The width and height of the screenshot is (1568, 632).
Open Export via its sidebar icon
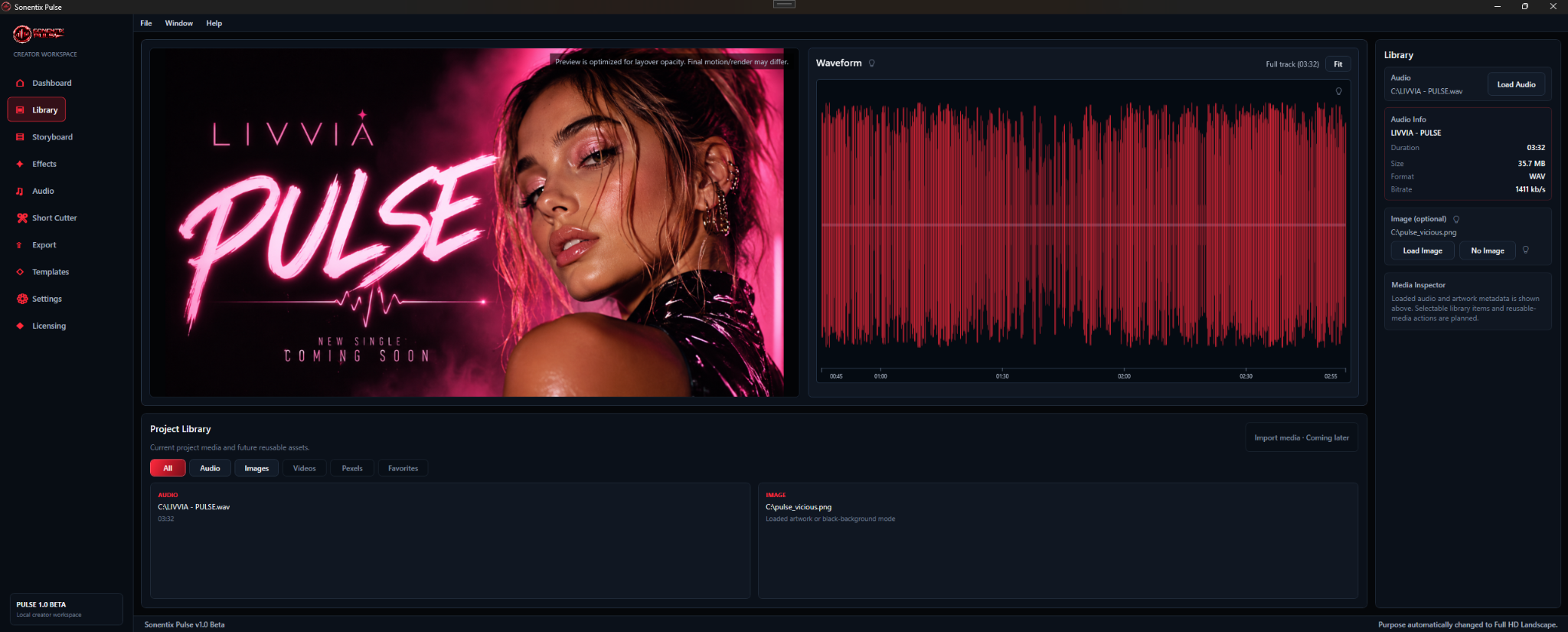click(20, 245)
